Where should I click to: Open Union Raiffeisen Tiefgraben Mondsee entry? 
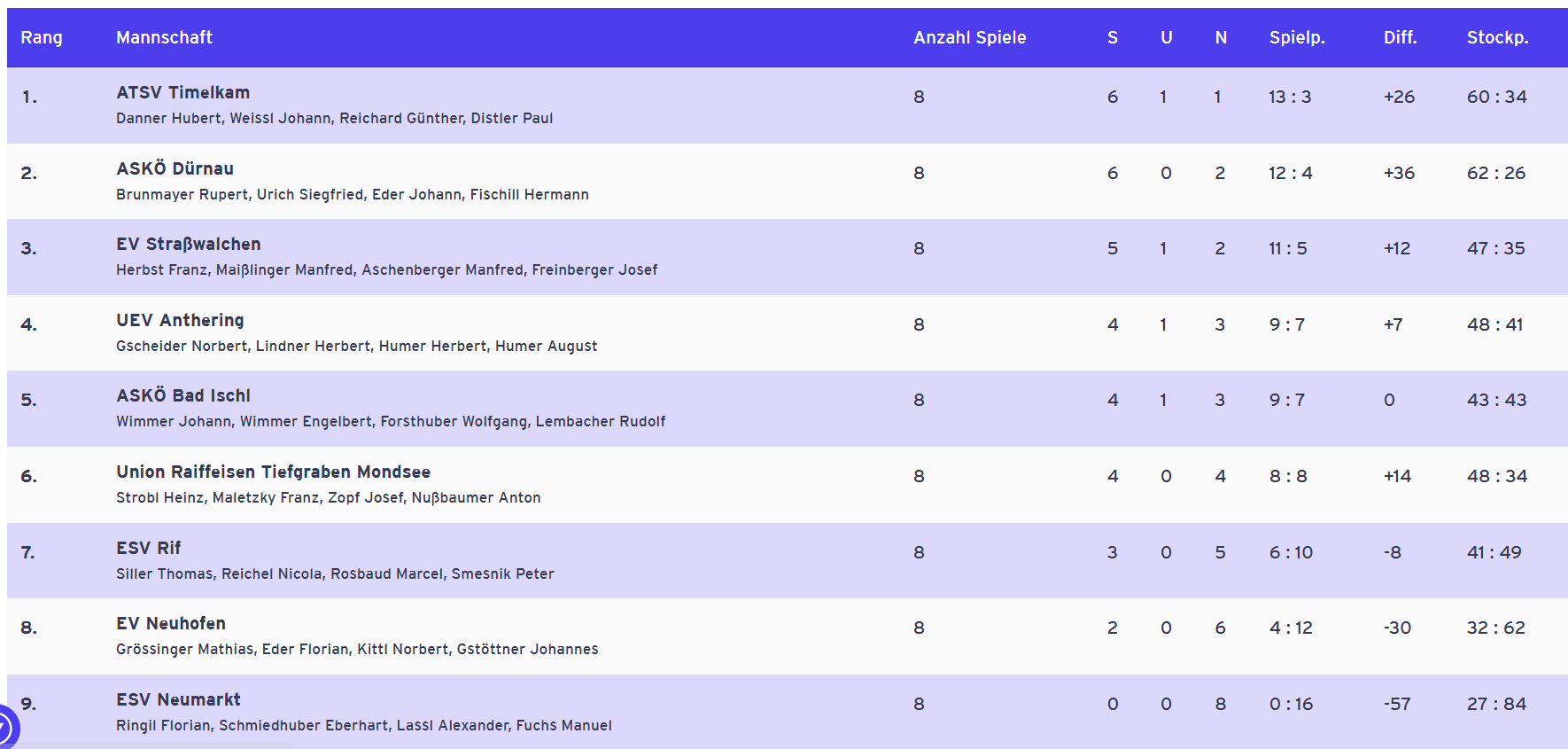pyautogui.click(x=273, y=472)
